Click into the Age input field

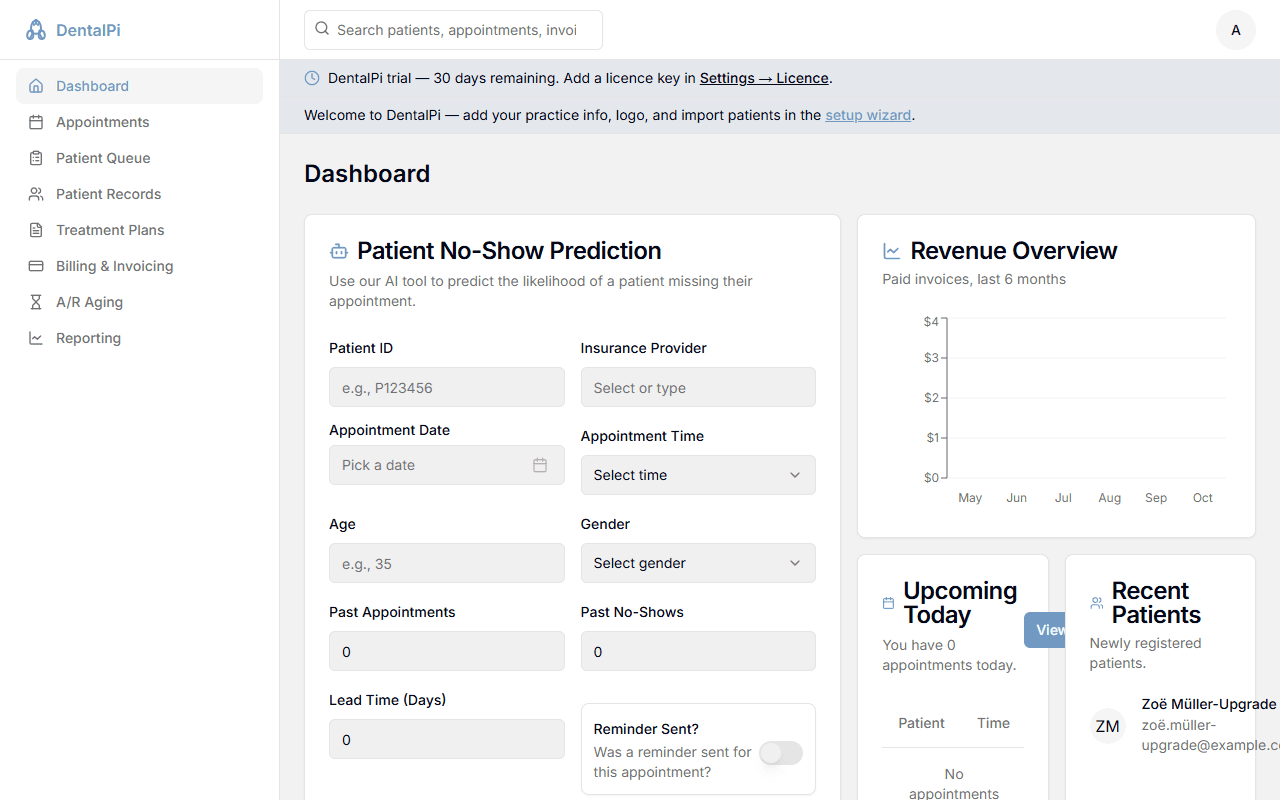click(x=447, y=563)
